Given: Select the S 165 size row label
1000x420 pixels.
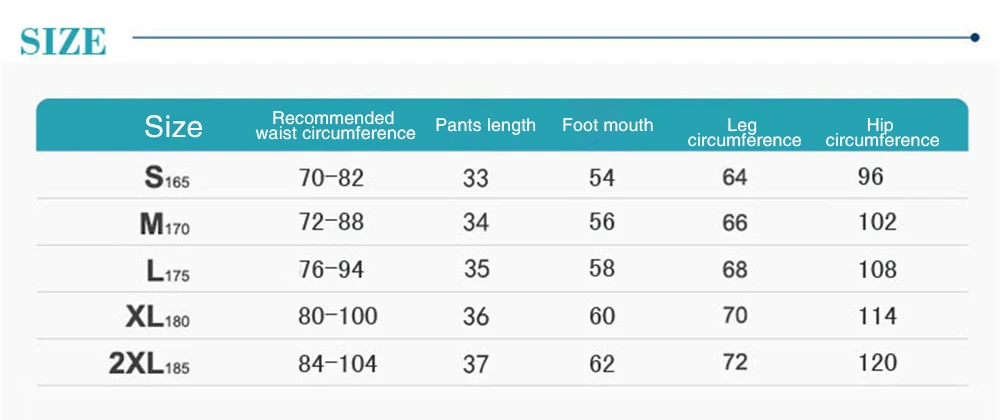Looking at the screenshot, I should click(x=167, y=178).
